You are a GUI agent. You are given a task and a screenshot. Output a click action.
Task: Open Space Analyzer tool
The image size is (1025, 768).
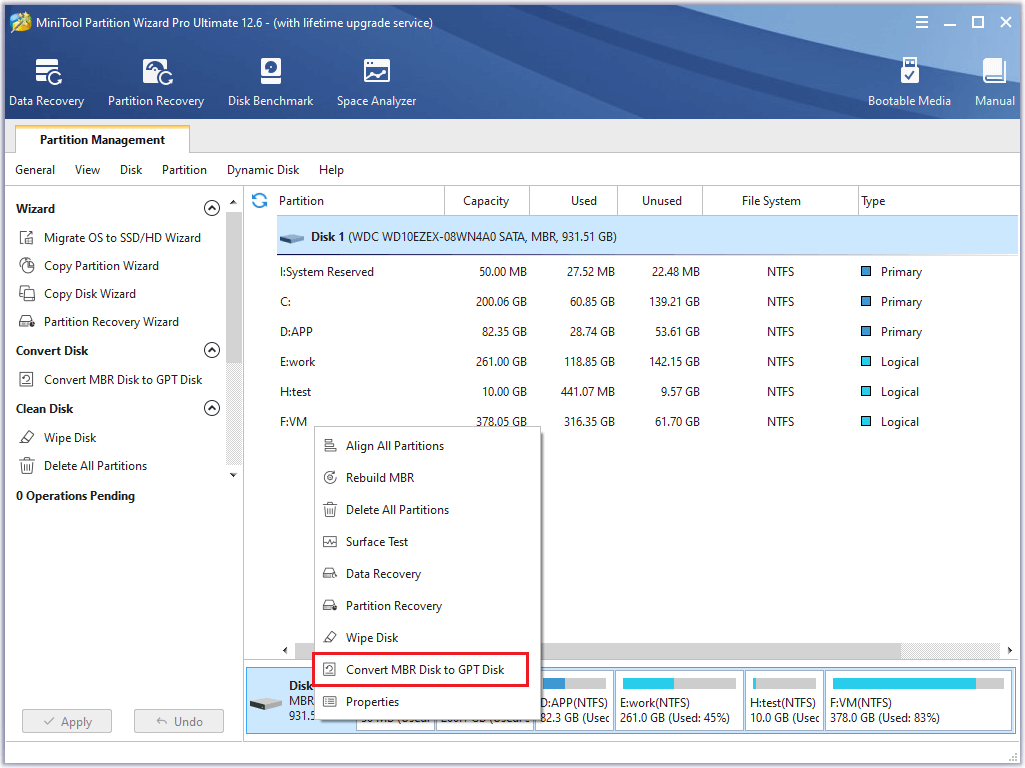pos(377,82)
